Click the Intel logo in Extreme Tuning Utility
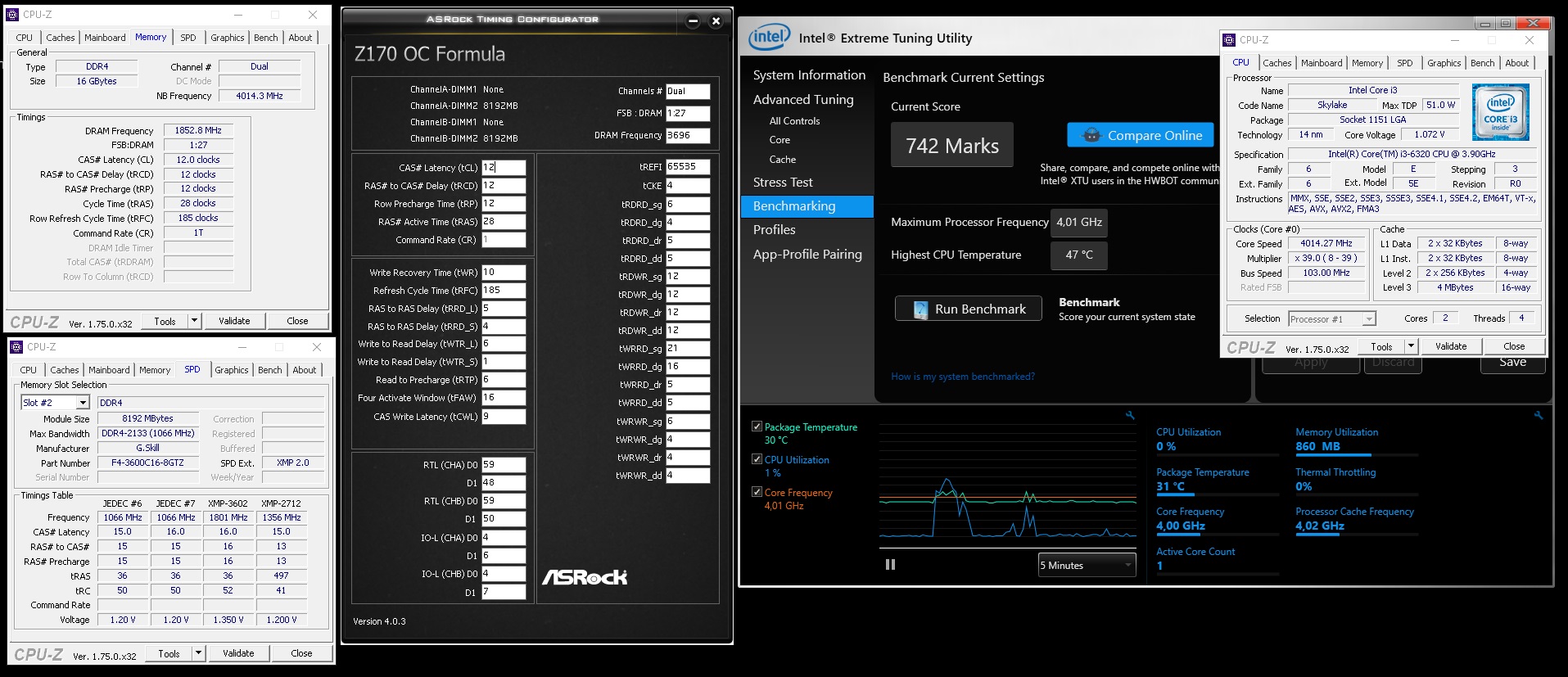Image resolution: width=1568 pixels, height=677 pixels. click(769, 37)
